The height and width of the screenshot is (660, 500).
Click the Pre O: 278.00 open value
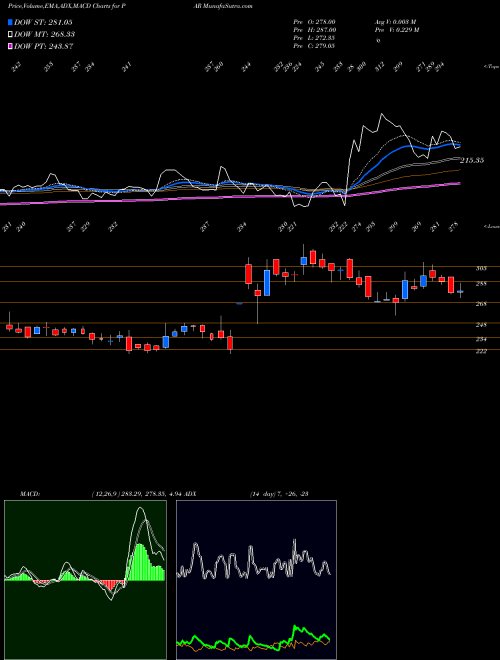[x=314, y=22]
